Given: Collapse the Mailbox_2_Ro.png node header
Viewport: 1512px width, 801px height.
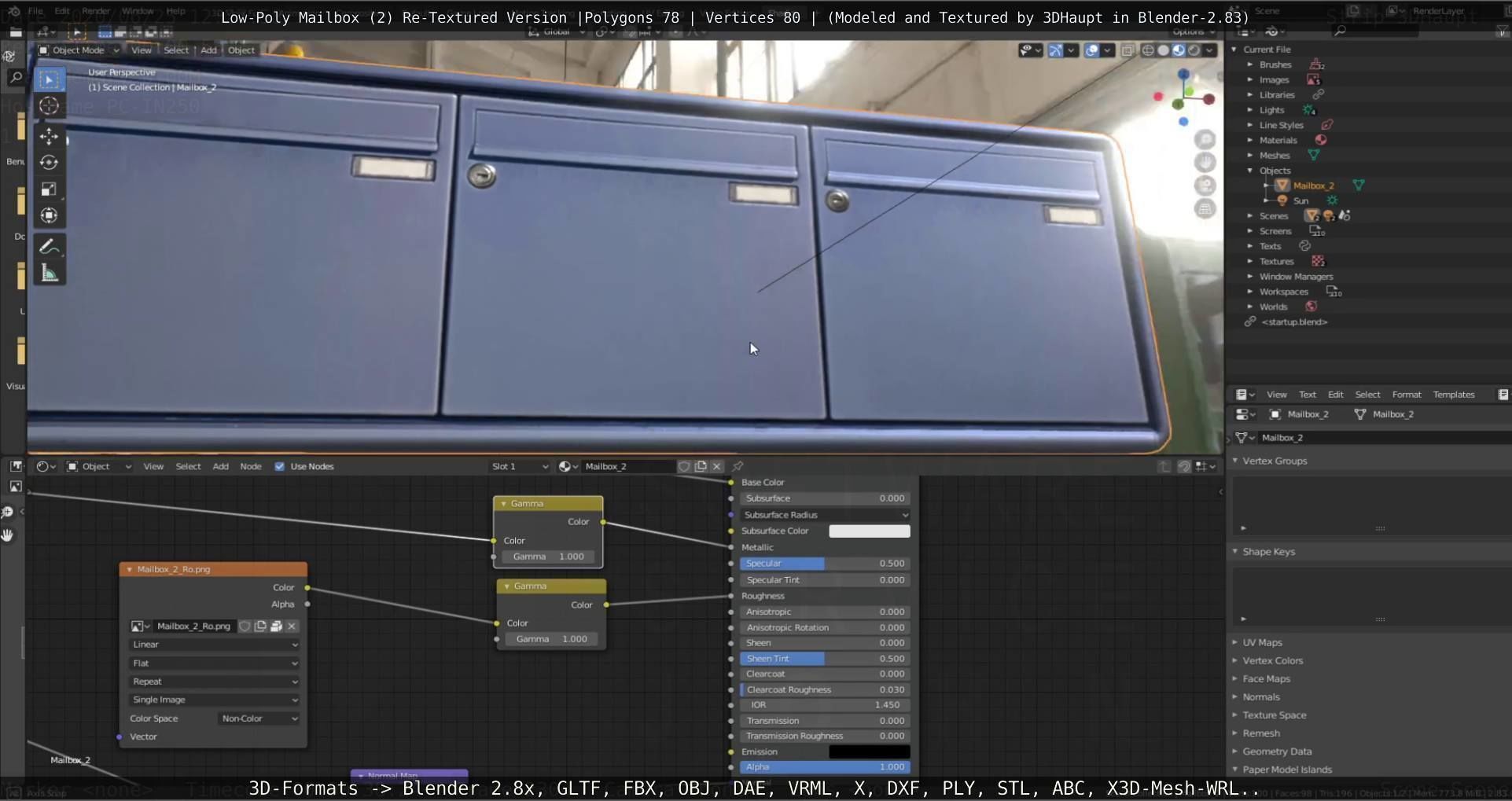Looking at the screenshot, I should pos(130,569).
